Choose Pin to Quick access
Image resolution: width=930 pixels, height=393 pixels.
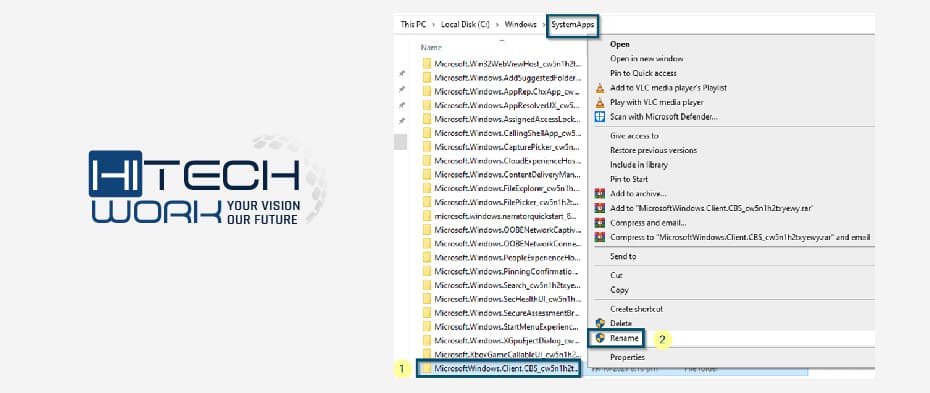click(x=643, y=73)
